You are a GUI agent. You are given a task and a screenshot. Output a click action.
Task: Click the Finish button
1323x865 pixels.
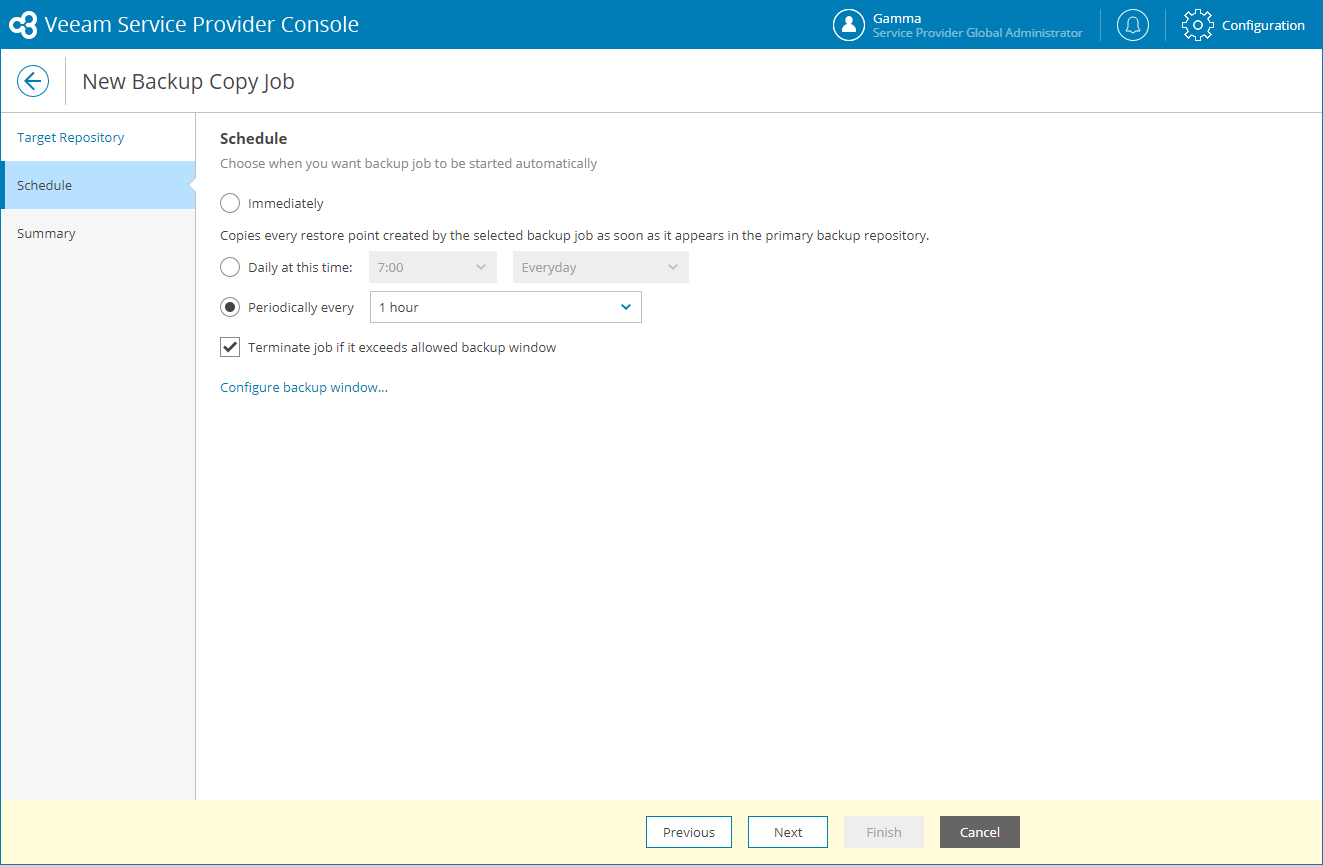point(884,832)
